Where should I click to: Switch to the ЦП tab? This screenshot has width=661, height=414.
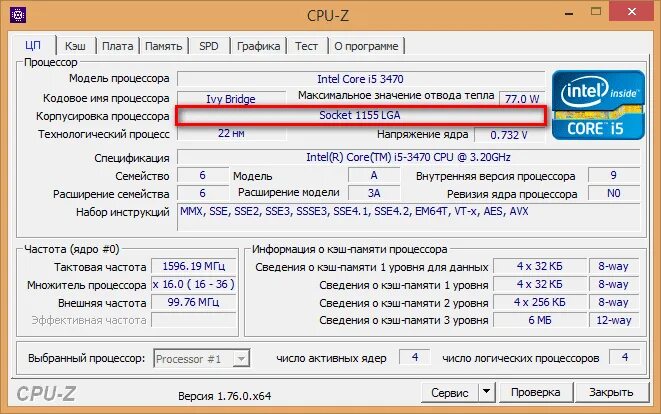pos(33,46)
